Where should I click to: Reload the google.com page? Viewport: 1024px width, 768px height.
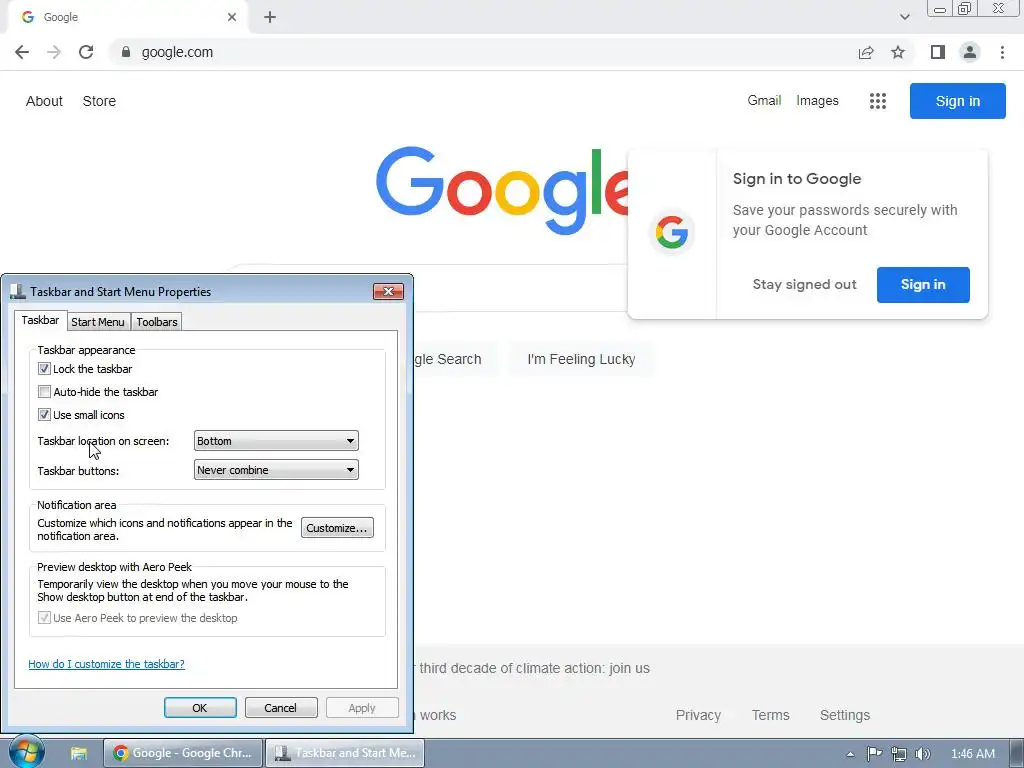[86, 52]
